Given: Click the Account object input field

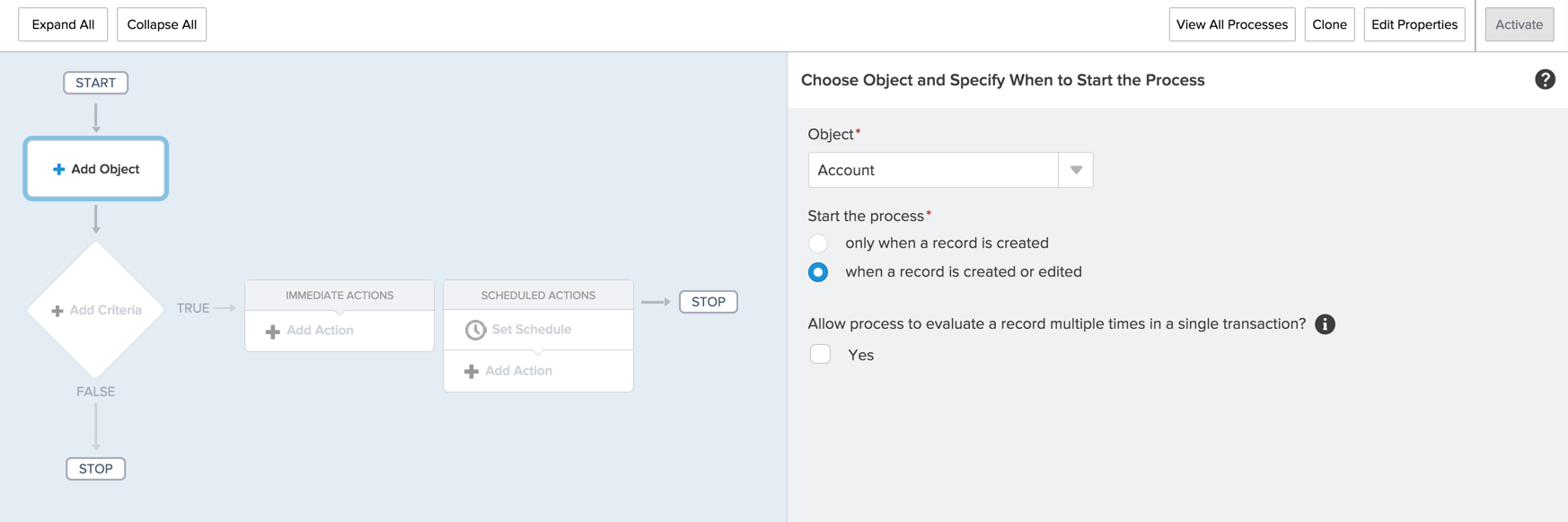Looking at the screenshot, I should click(x=932, y=170).
